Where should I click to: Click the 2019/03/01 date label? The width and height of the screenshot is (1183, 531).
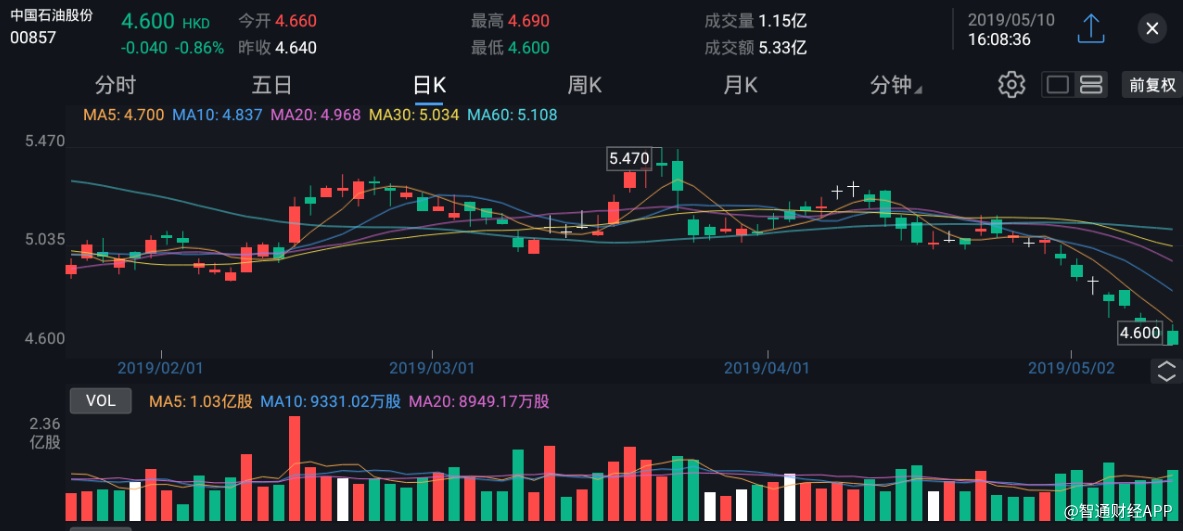(x=432, y=368)
